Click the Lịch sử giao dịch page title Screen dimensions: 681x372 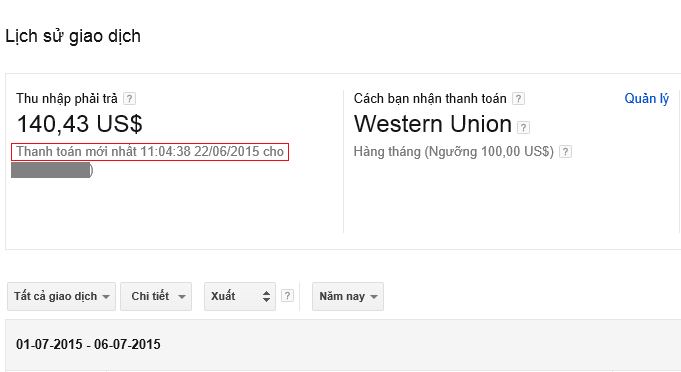tap(73, 36)
